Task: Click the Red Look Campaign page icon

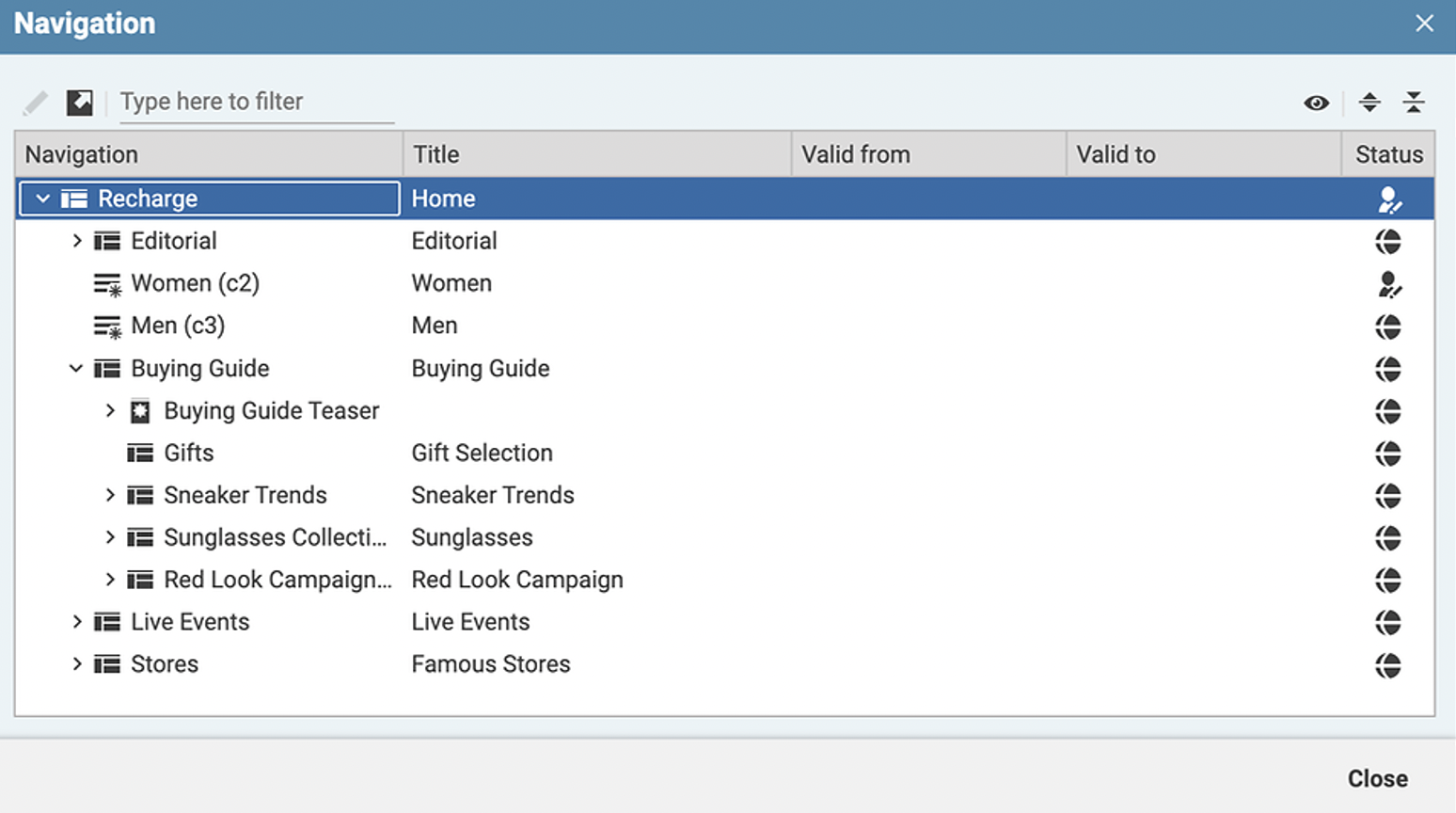Action: point(140,580)
